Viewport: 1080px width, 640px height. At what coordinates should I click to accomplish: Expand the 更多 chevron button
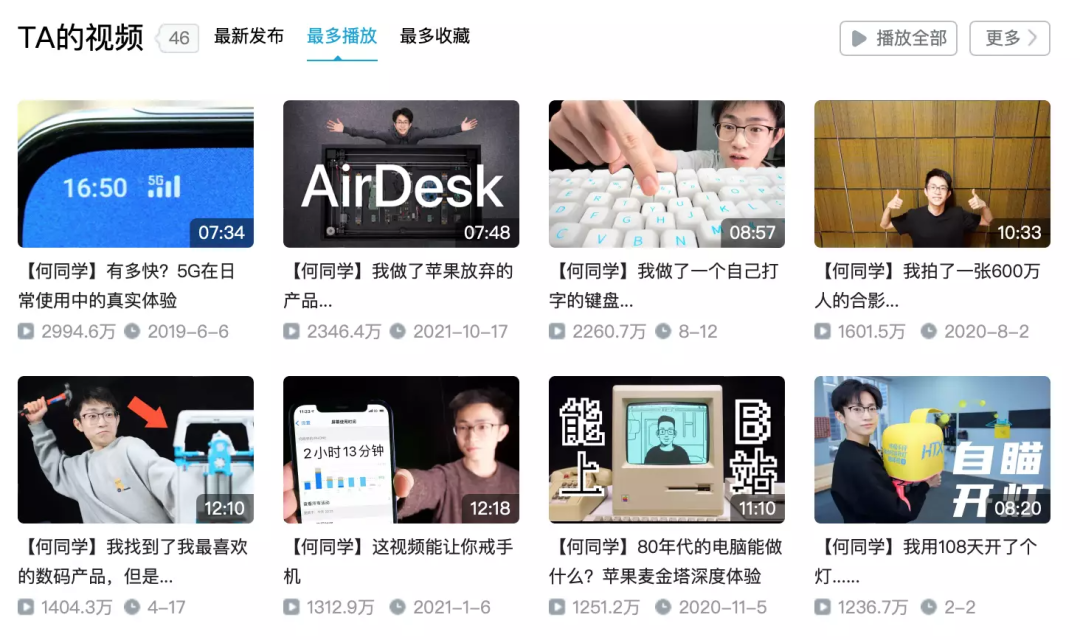pos(1009,38)
